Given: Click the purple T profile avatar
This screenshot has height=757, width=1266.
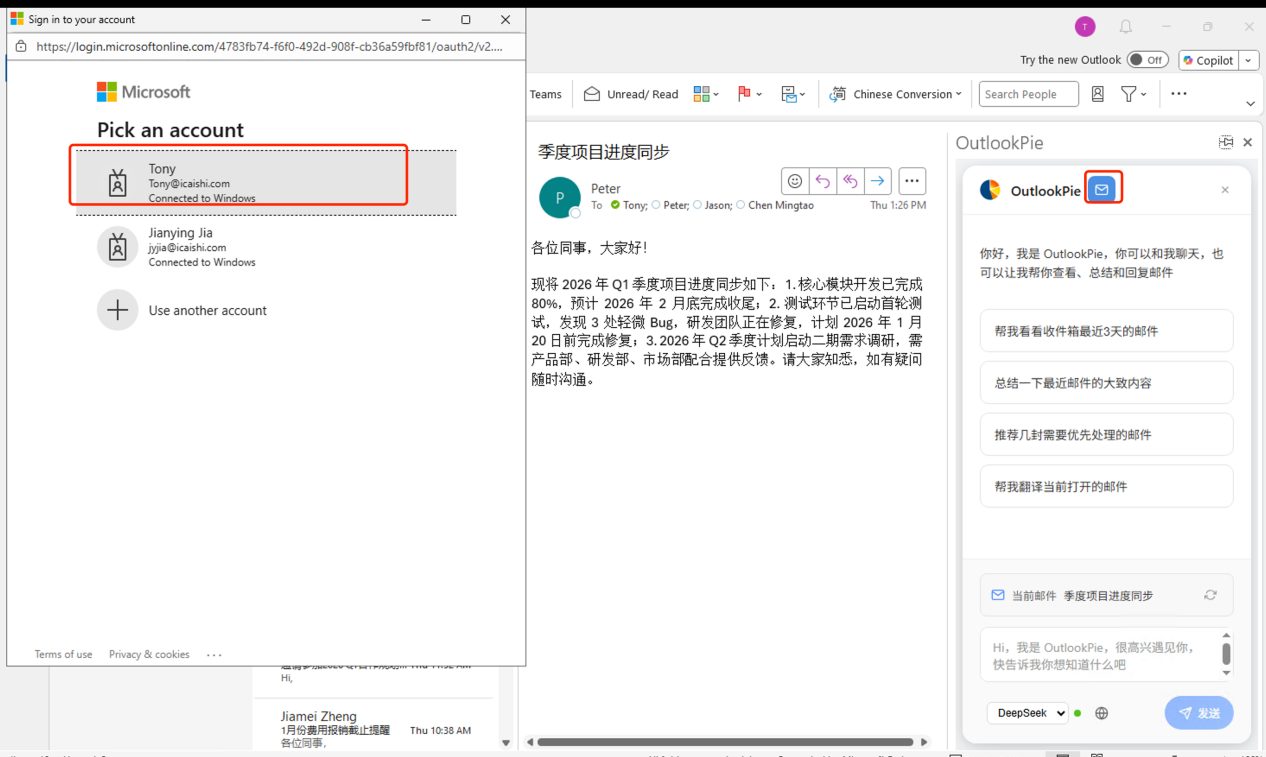Looking at the screenshot, I should tap(1085, 27).
